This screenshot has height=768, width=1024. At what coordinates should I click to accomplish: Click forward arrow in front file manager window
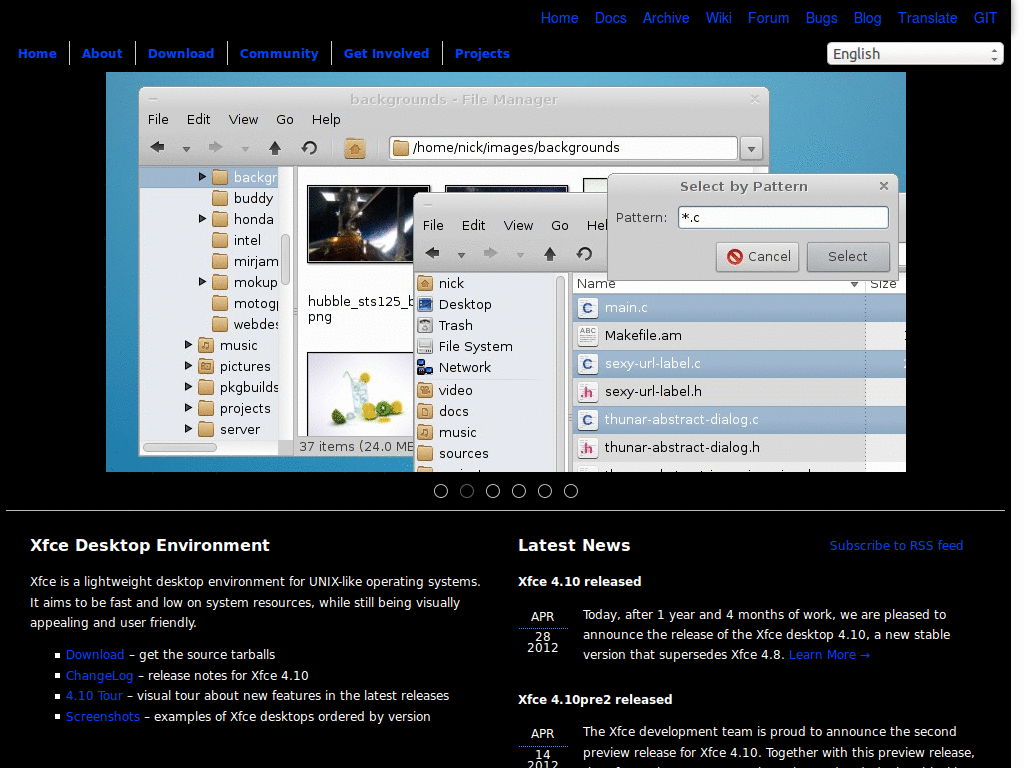[490, 253]
